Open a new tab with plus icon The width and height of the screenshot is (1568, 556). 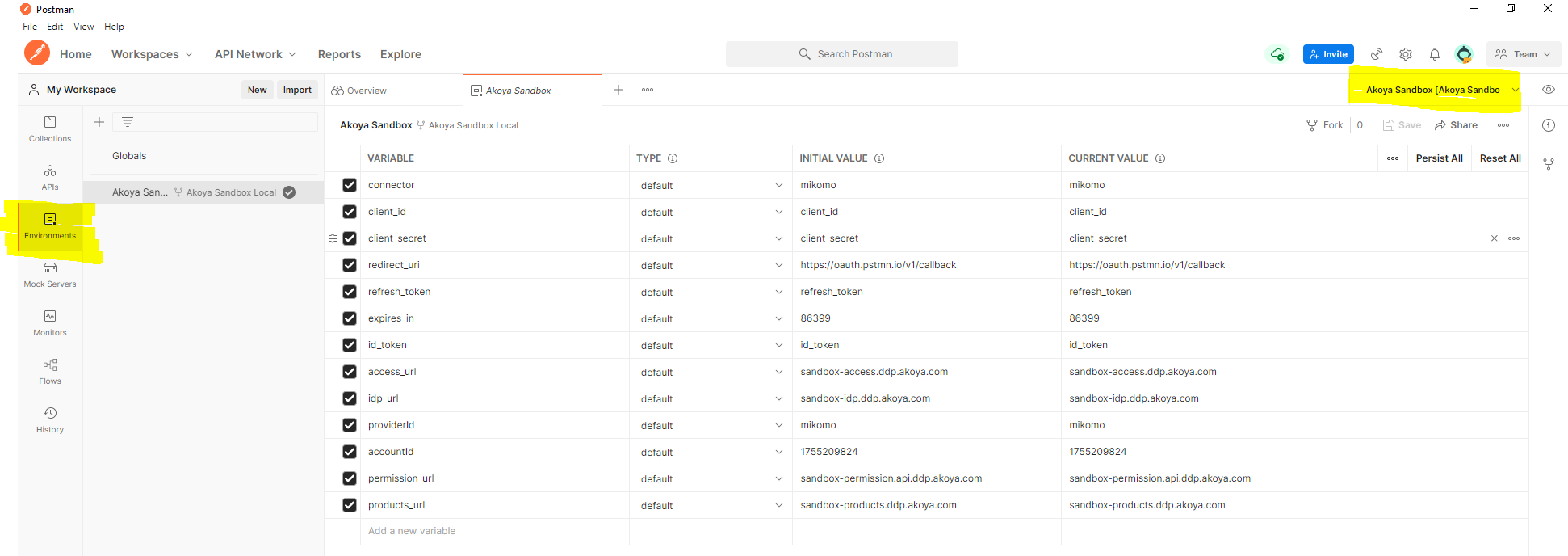[x=618, y=90]
